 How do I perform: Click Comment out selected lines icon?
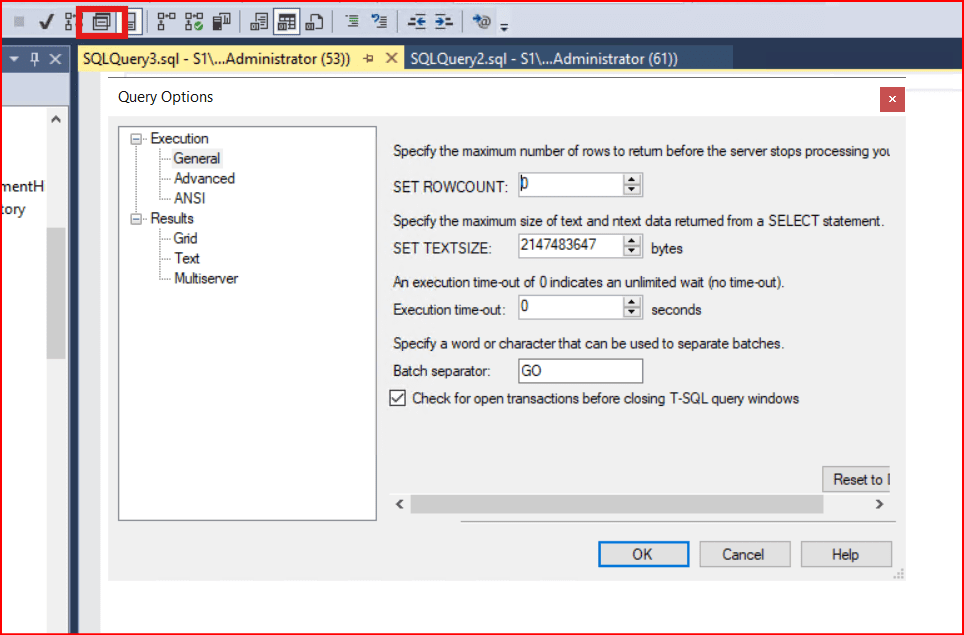(x=352, y=20)
